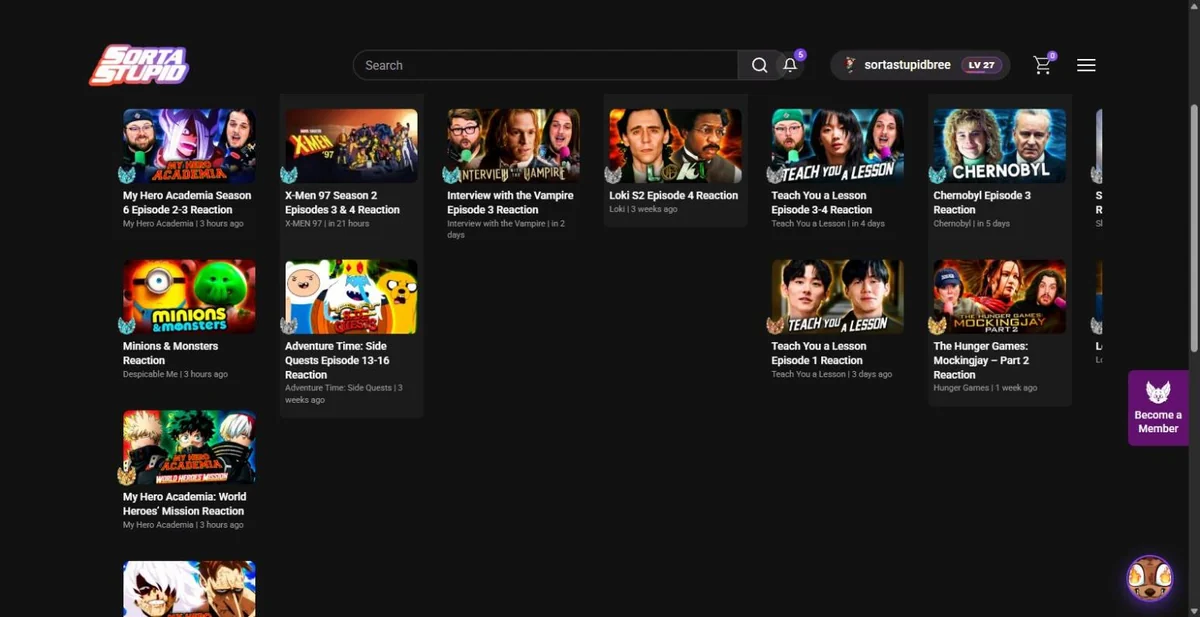Open Chernobyl Episode 3 Reaction title
Viewport: 1200px width, 617px height.
pyautogui.click(x=982, y=203)
